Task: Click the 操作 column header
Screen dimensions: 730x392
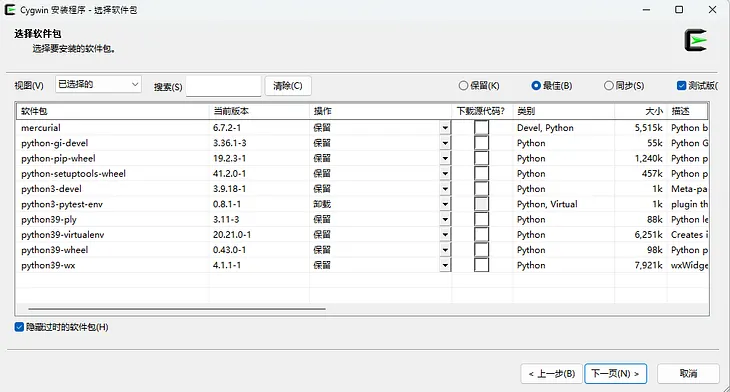Action: (380, 111)
